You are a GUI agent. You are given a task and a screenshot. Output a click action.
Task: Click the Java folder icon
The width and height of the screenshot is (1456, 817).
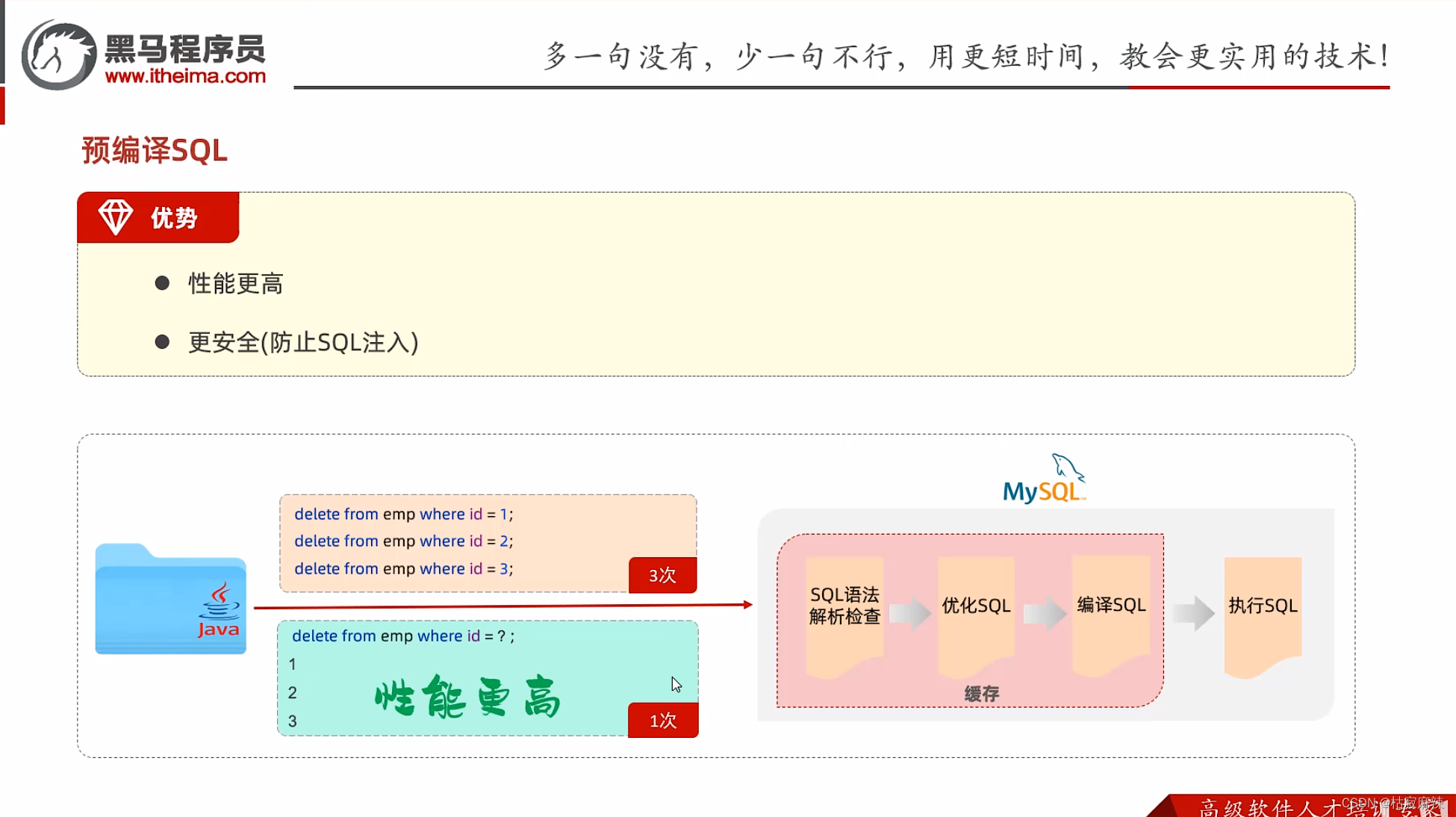coord(171,599)
